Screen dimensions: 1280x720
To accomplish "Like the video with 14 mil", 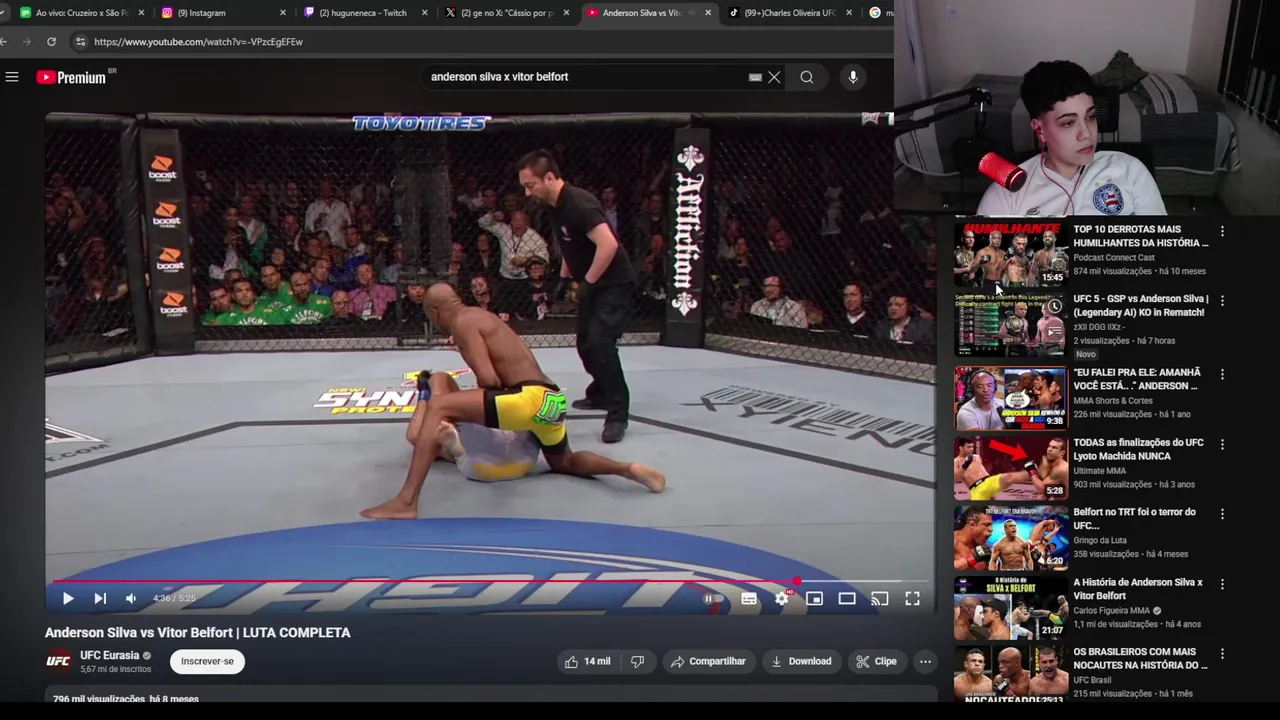I will 587,661.
